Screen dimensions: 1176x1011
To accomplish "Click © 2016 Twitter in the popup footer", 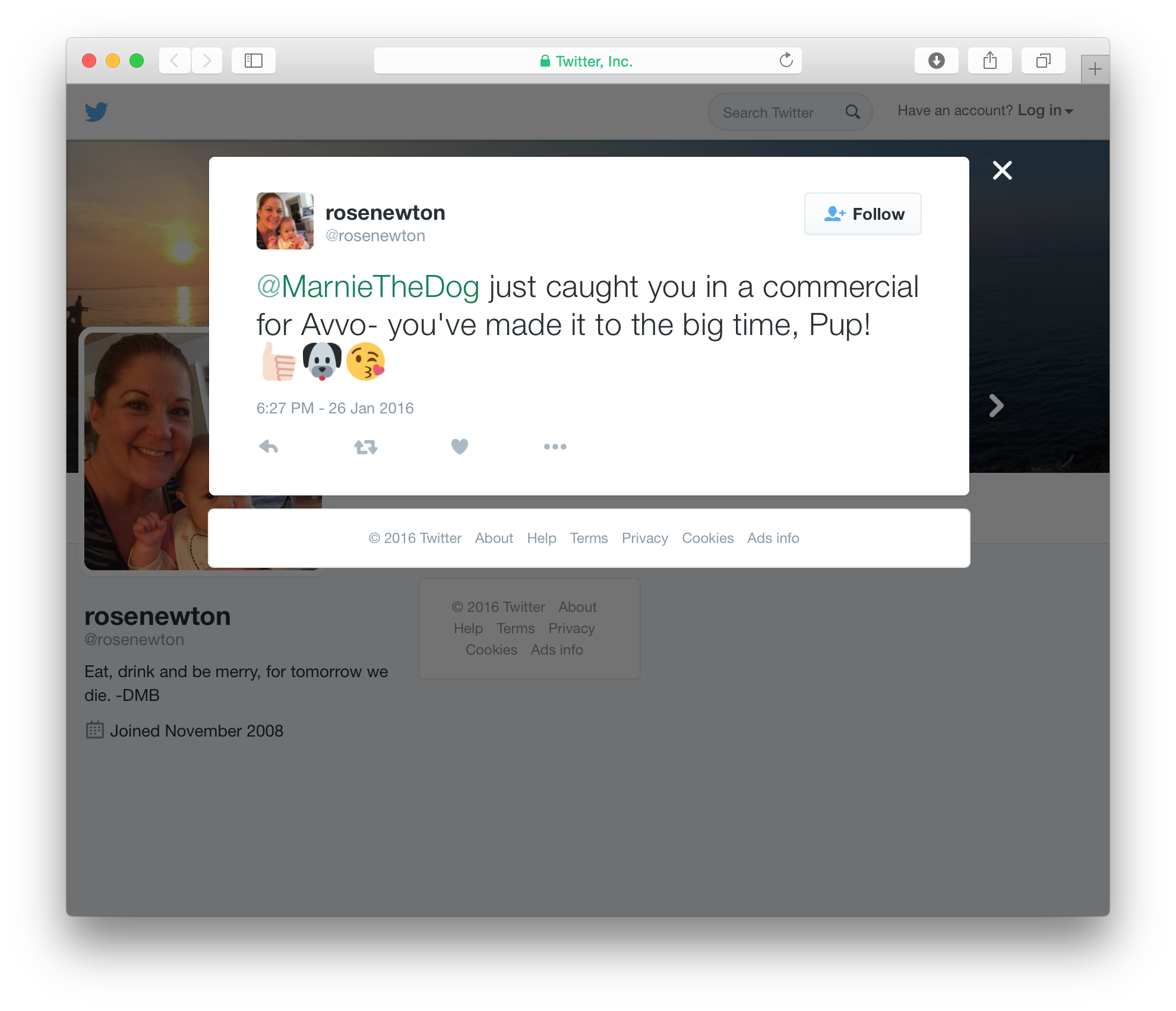I will point(415,538).
